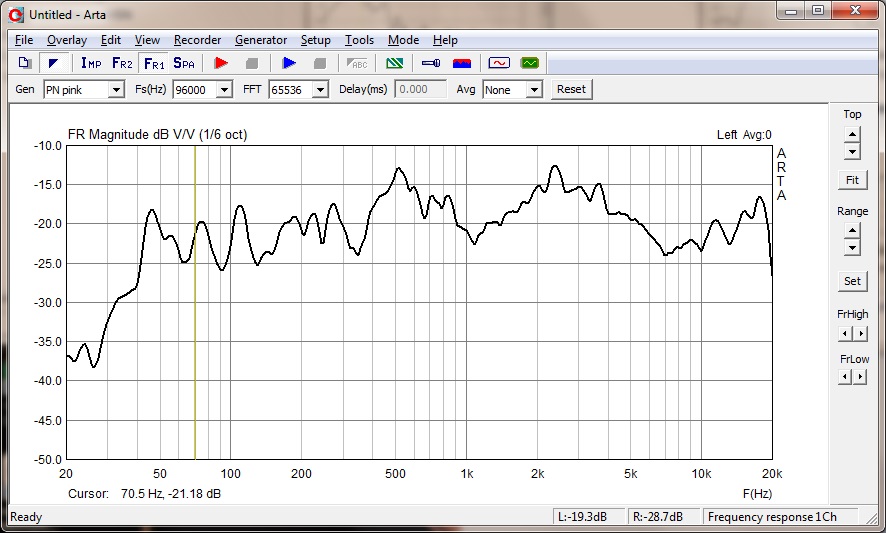Click the blue calibration probe icon
This screenshot has width=886, height=533.
tap(431, 63)
